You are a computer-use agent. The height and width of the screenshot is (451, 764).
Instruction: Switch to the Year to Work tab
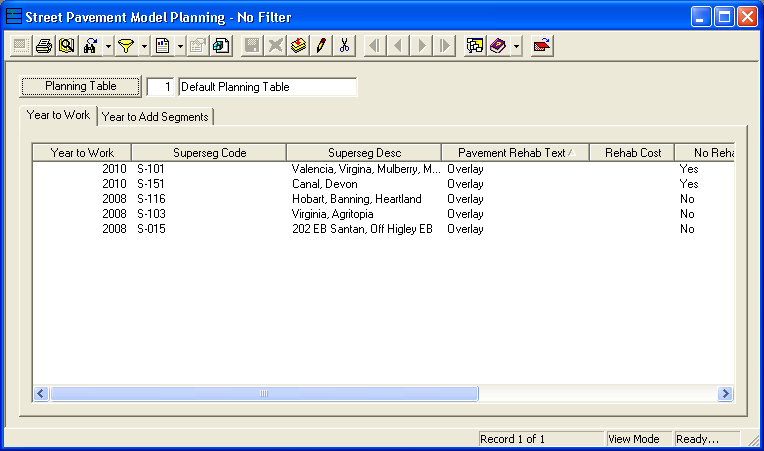point(58,115)
